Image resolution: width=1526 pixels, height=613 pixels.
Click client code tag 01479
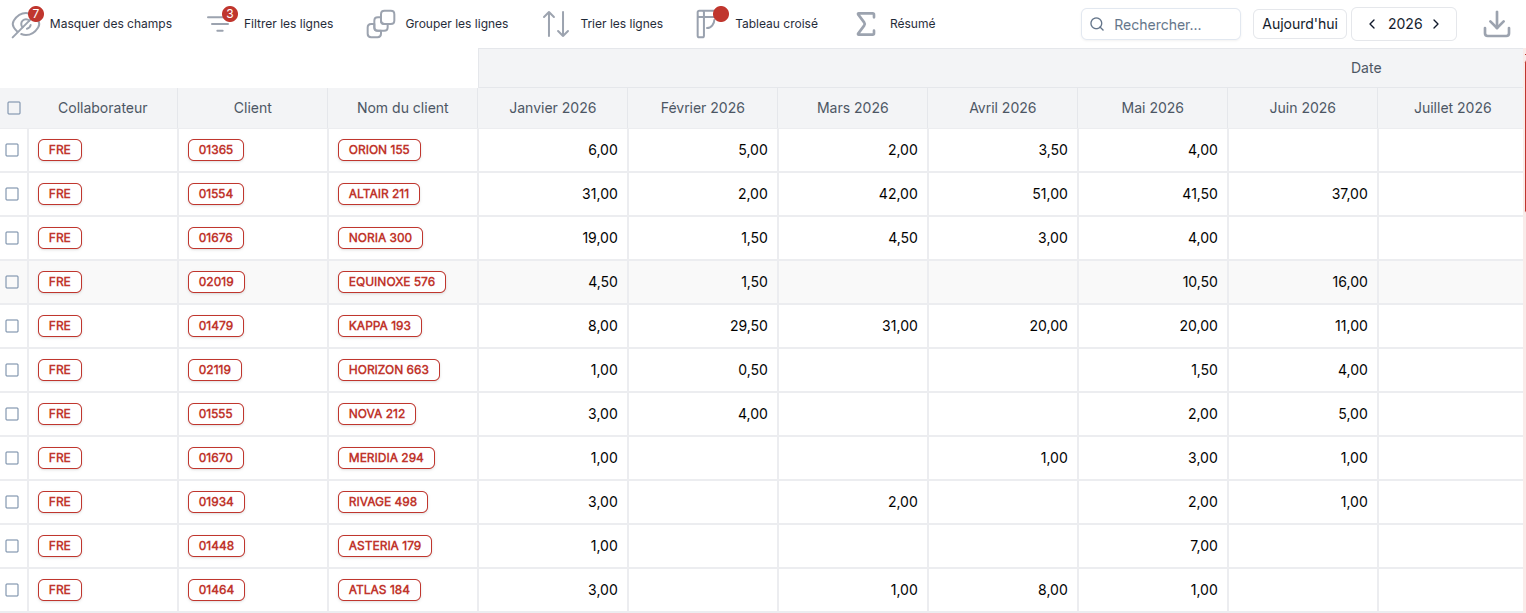(216, 326)
